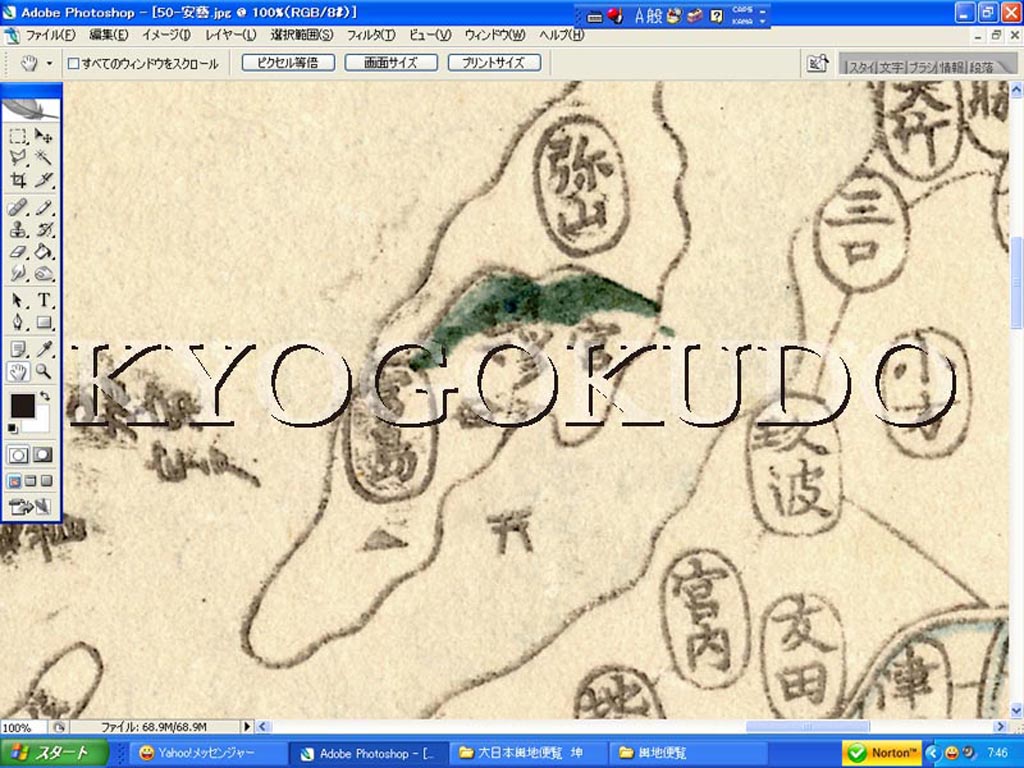
Task: Open the ヘルプ menu
Action: [x=561, y=35]
